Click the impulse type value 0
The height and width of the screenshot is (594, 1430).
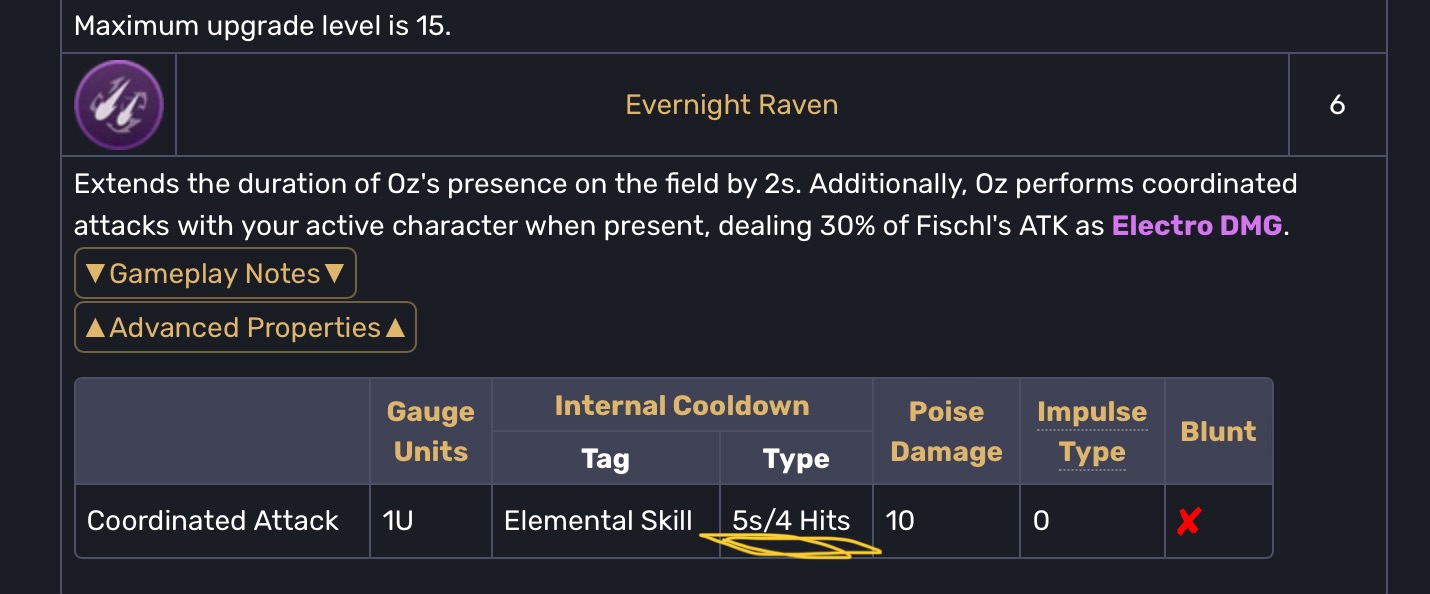click(1041, 521)
